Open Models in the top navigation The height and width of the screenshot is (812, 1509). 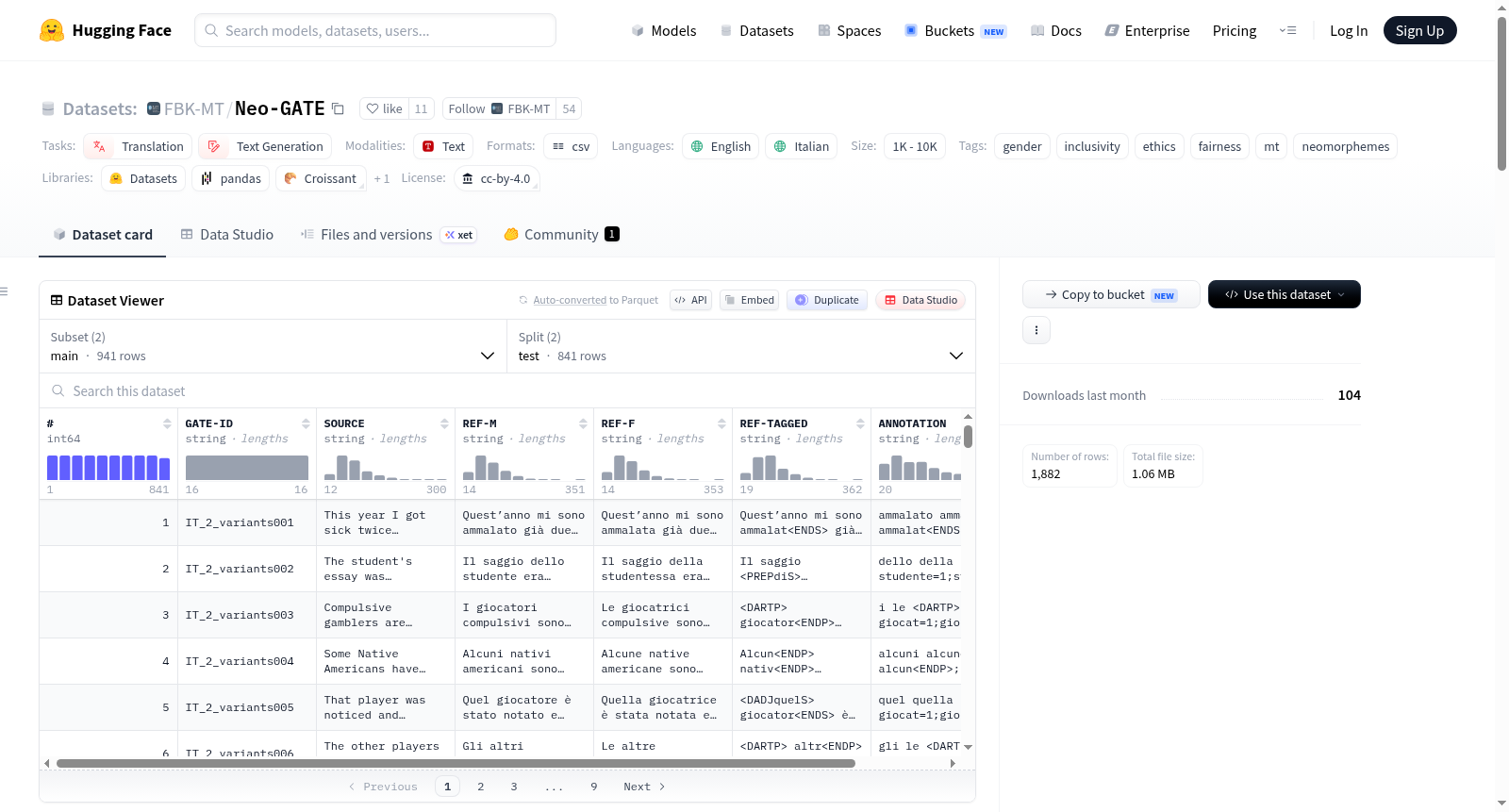[x=663, y=31]
